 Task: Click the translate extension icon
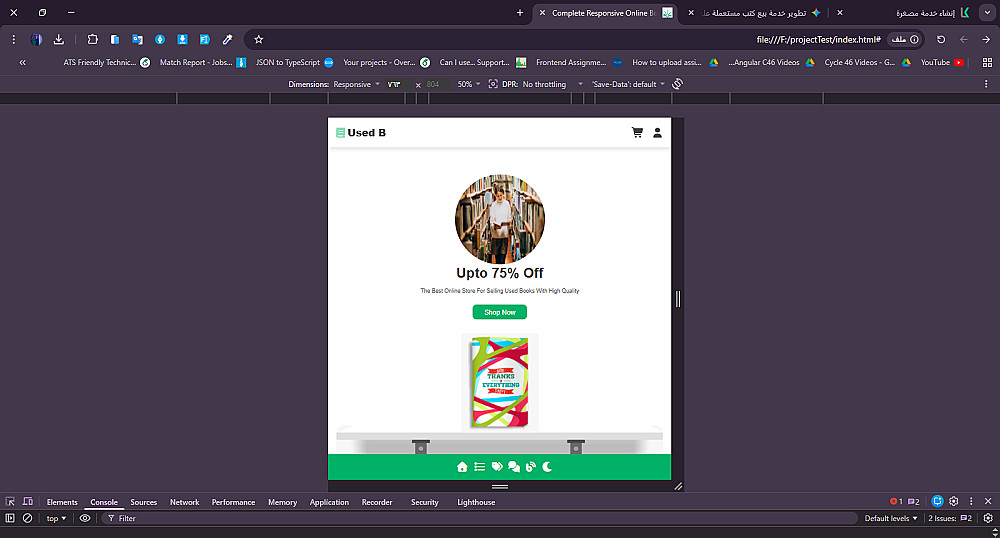tap(137, 40)
